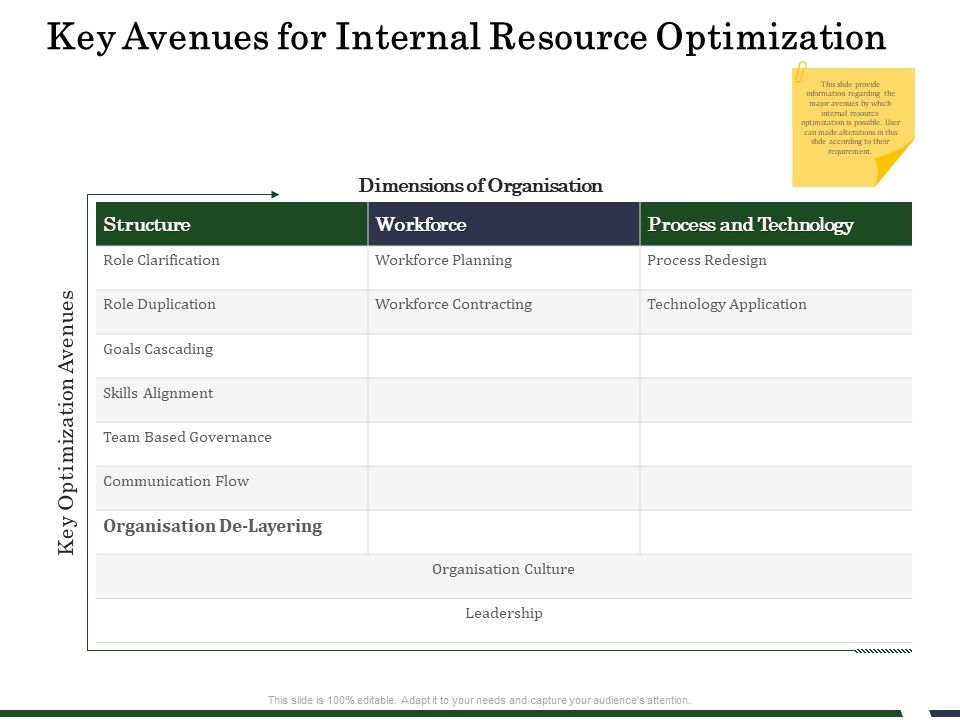Viewport: 960px width, 720px height.
Task: Click the paperclip icon on sticky note
Action: [x=800, y=73]
